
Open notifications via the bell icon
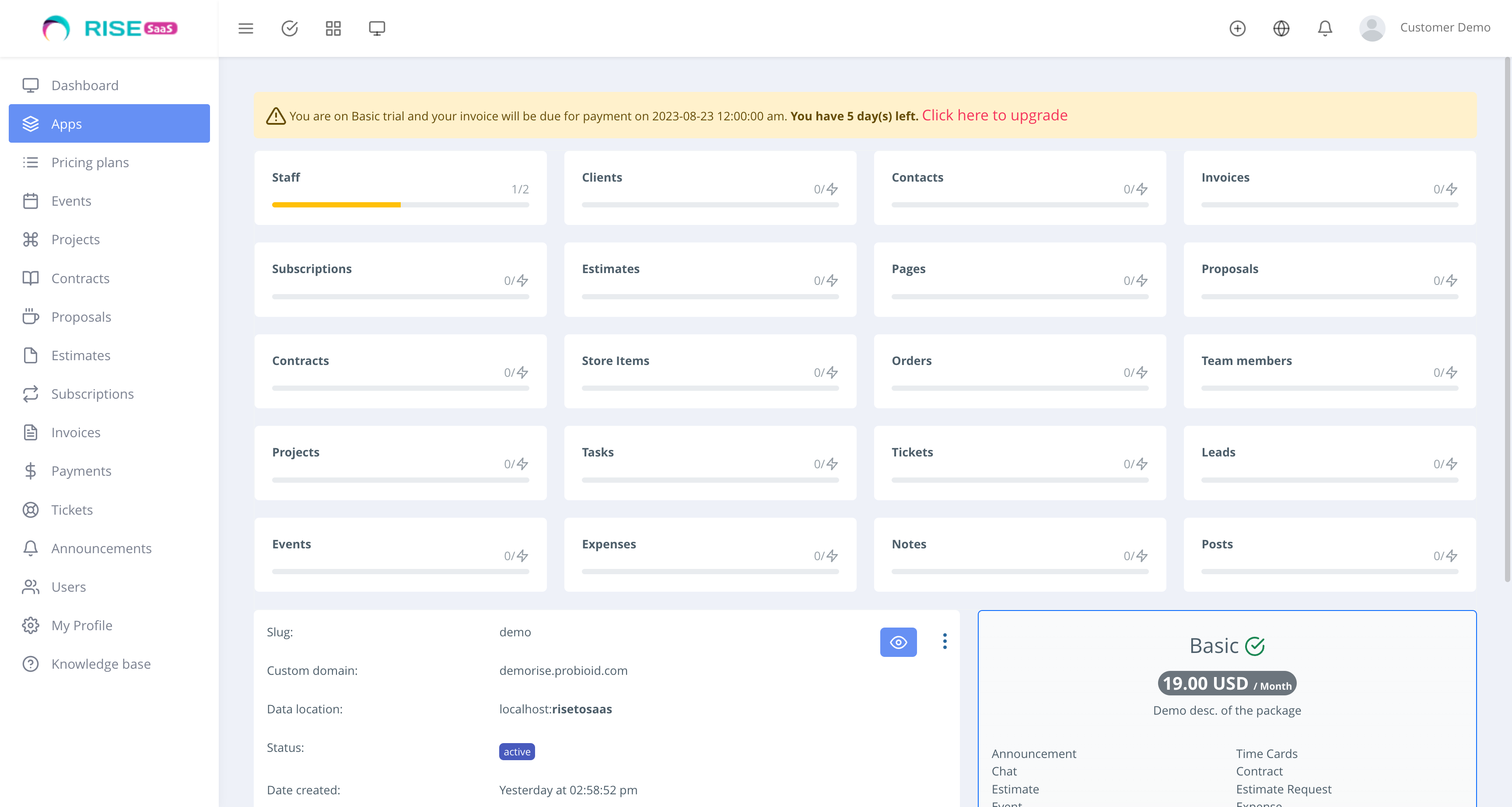(1325, 28)
